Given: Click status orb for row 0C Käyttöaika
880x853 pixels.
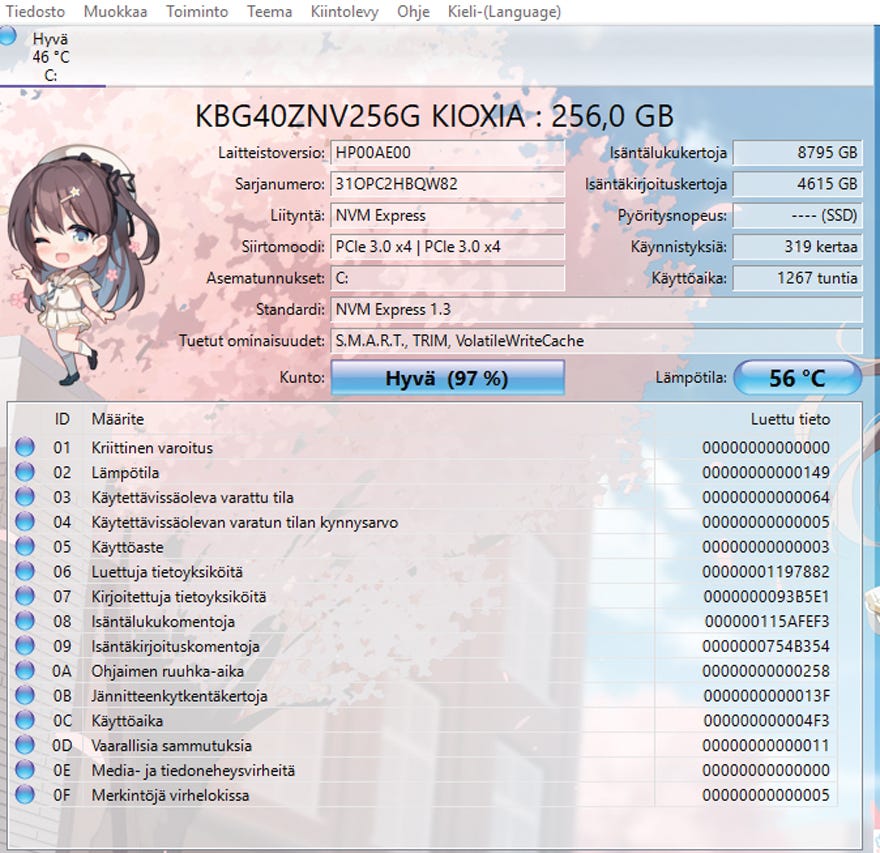Looking at the screenshot, I should (25, 720).
